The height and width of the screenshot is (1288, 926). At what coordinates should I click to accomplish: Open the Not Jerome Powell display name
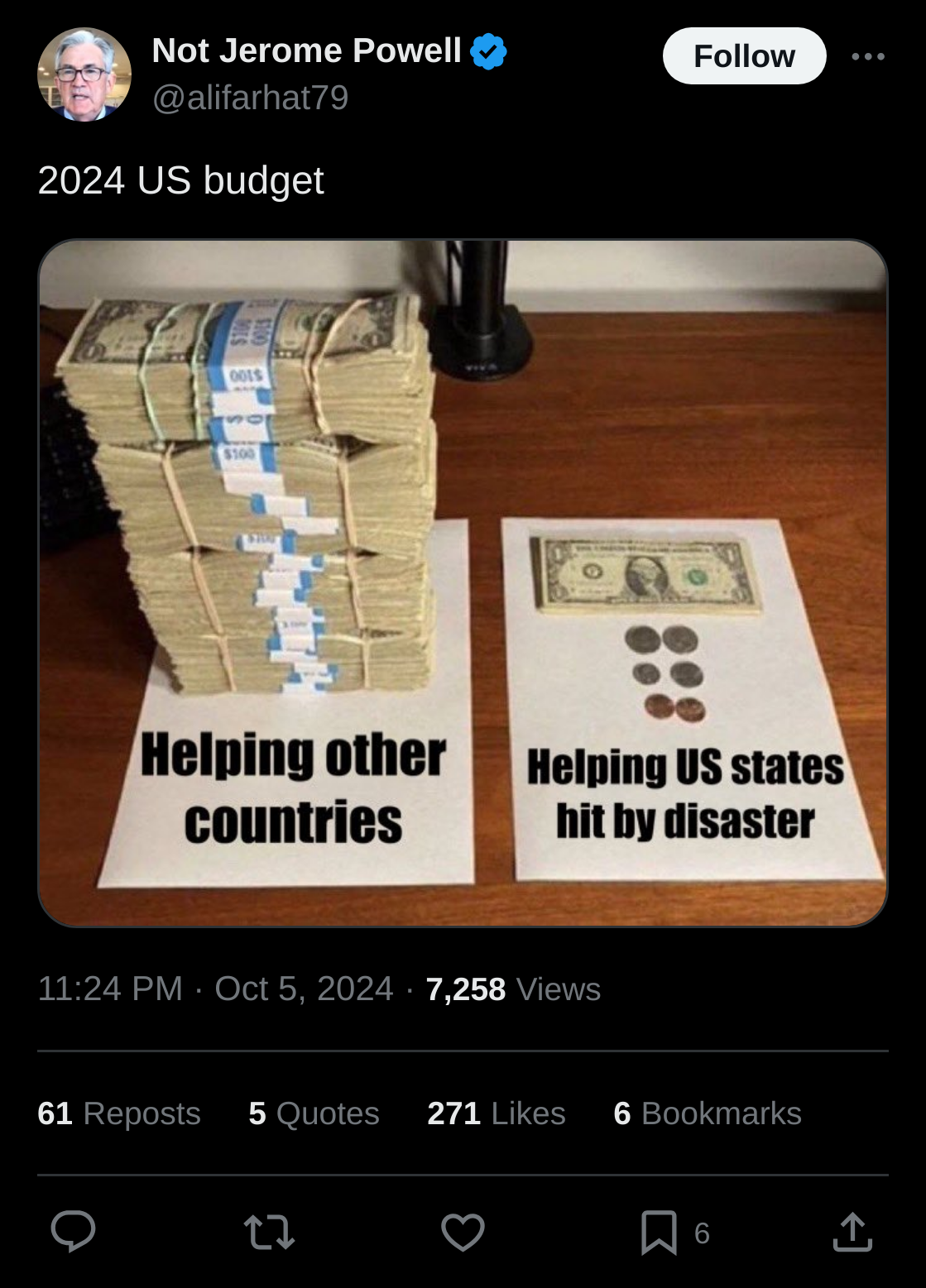point(307,50)
